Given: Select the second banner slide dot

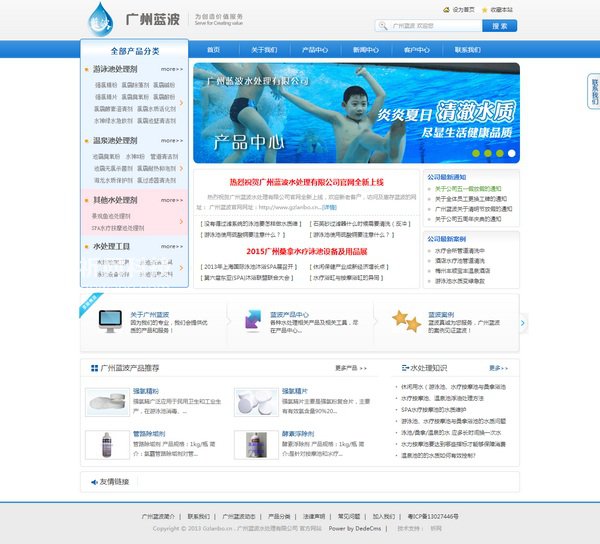Looking at the screenshot, I should click(488, 153).
